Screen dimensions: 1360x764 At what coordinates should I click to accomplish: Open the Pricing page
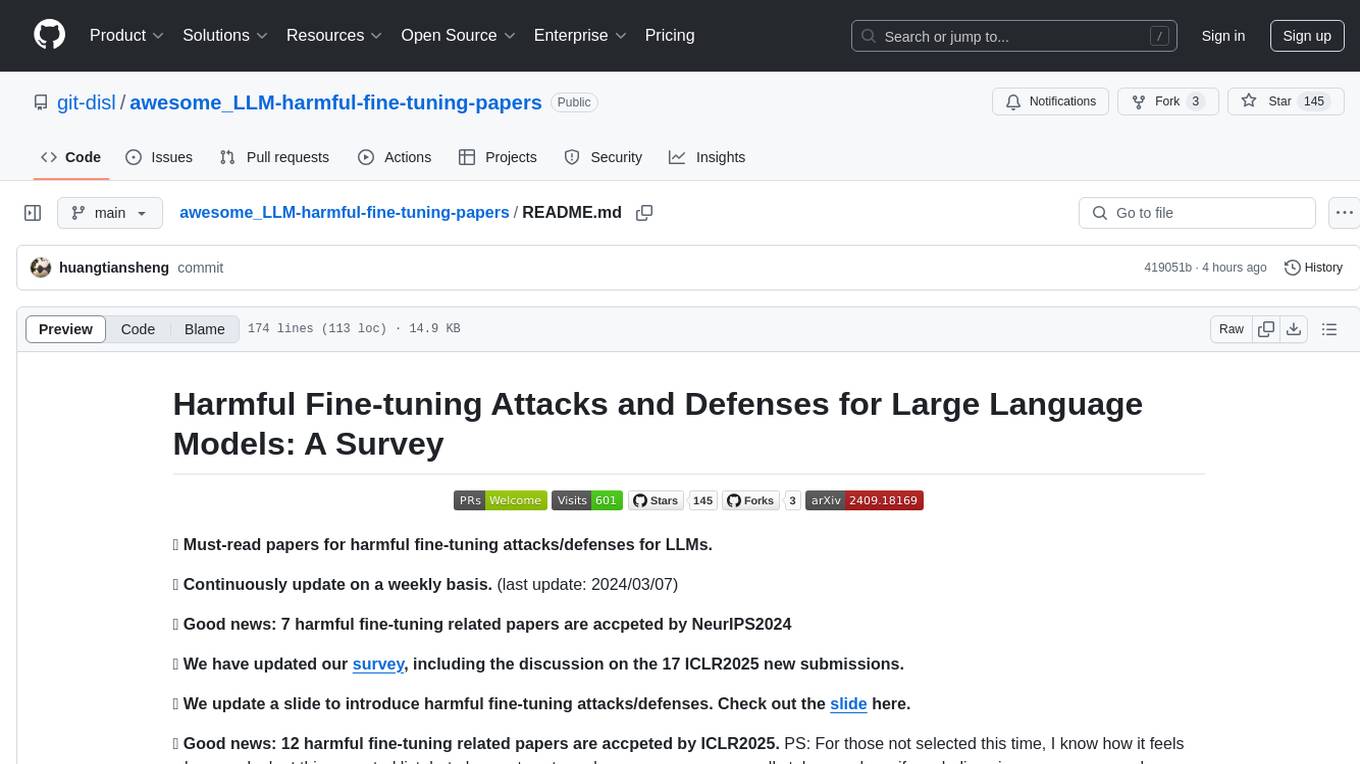click(670, 35)
